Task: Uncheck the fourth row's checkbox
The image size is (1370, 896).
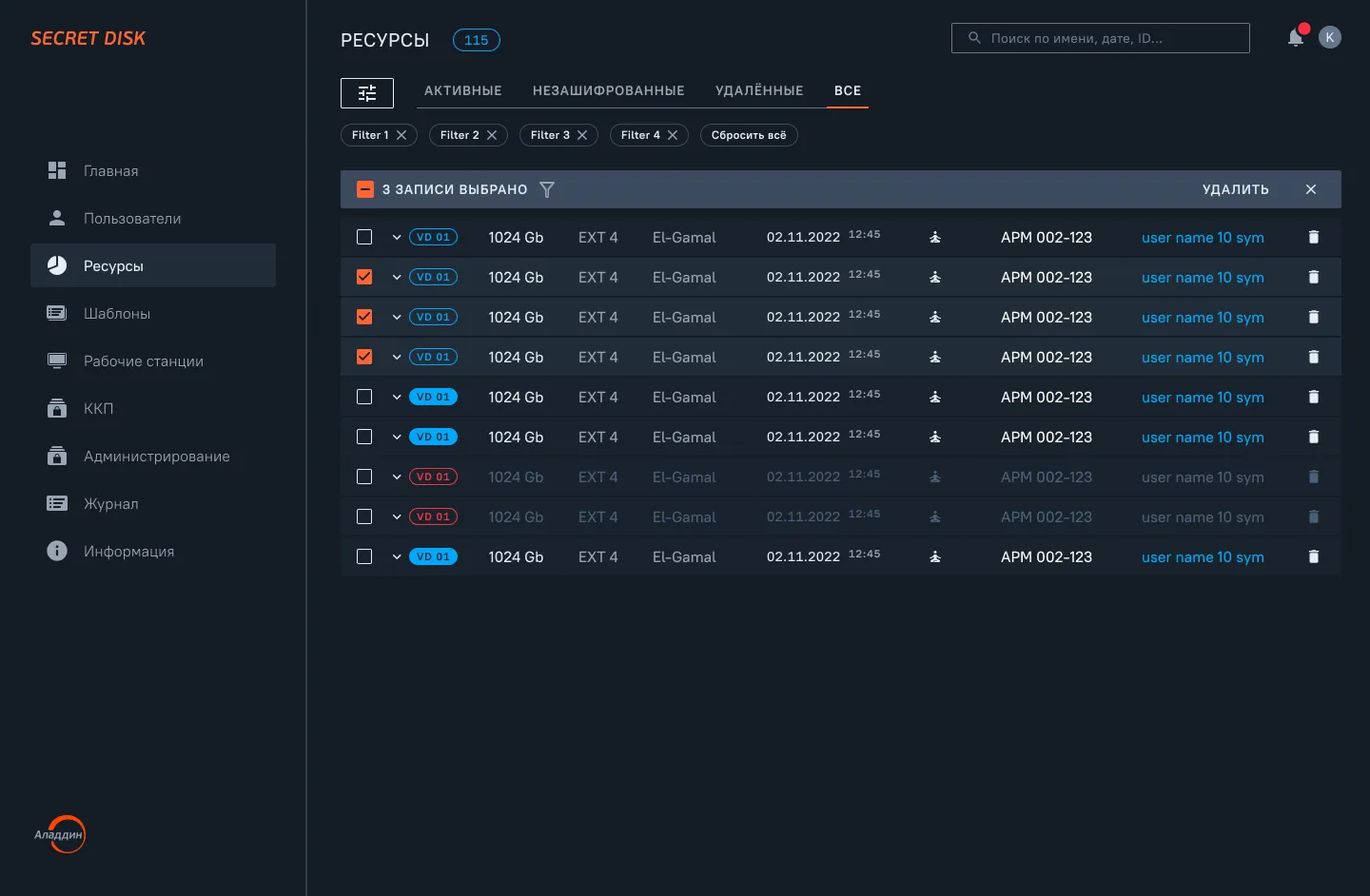Action: [x=364, y=357]
